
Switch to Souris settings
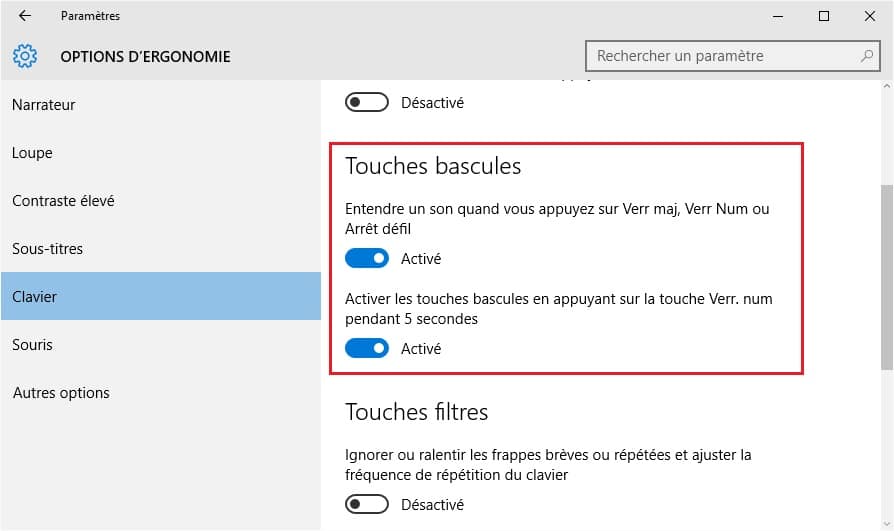pyautogui.click(x=32, y=345)
